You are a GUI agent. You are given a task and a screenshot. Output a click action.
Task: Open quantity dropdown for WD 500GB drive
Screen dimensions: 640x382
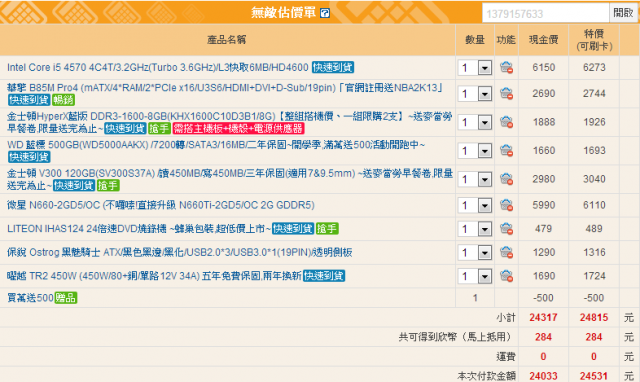tap(475, 151)
